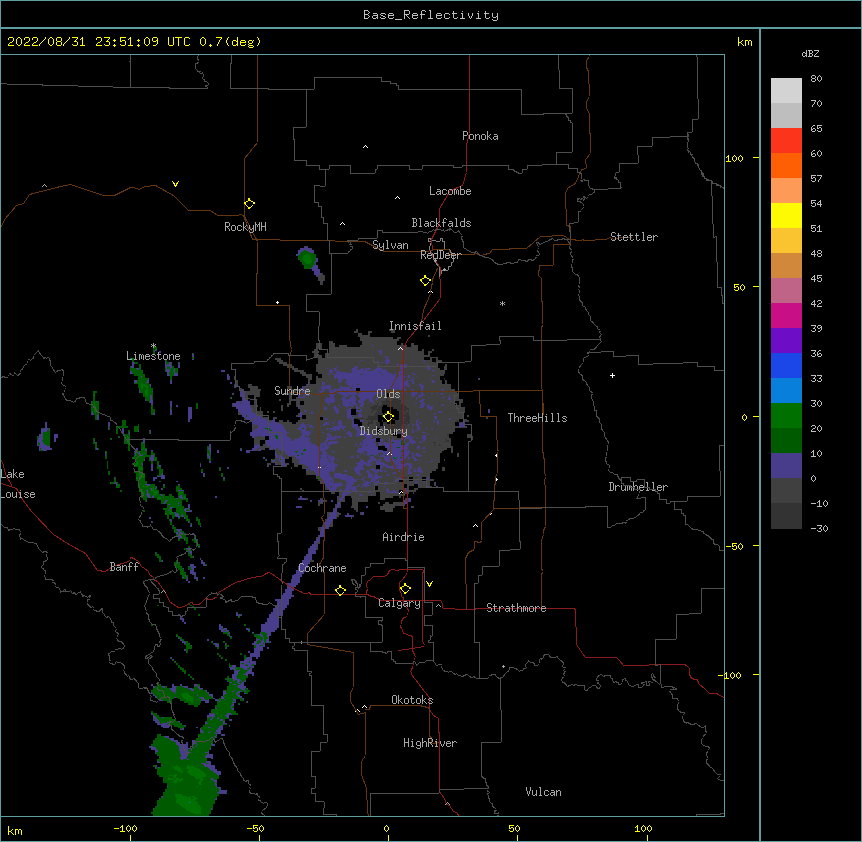Click the purple 10 dBZ legend swatch

tap(786, 466)
